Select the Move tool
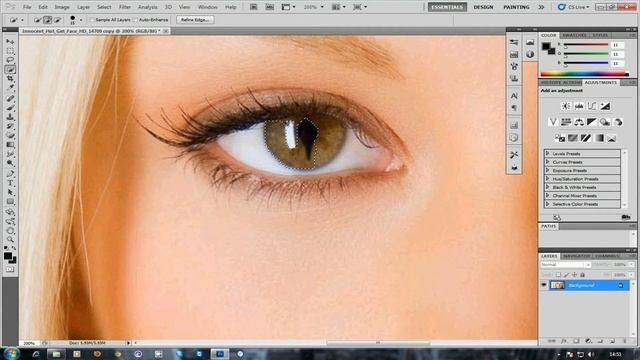640x360 pixels. [x=10, y=42]
